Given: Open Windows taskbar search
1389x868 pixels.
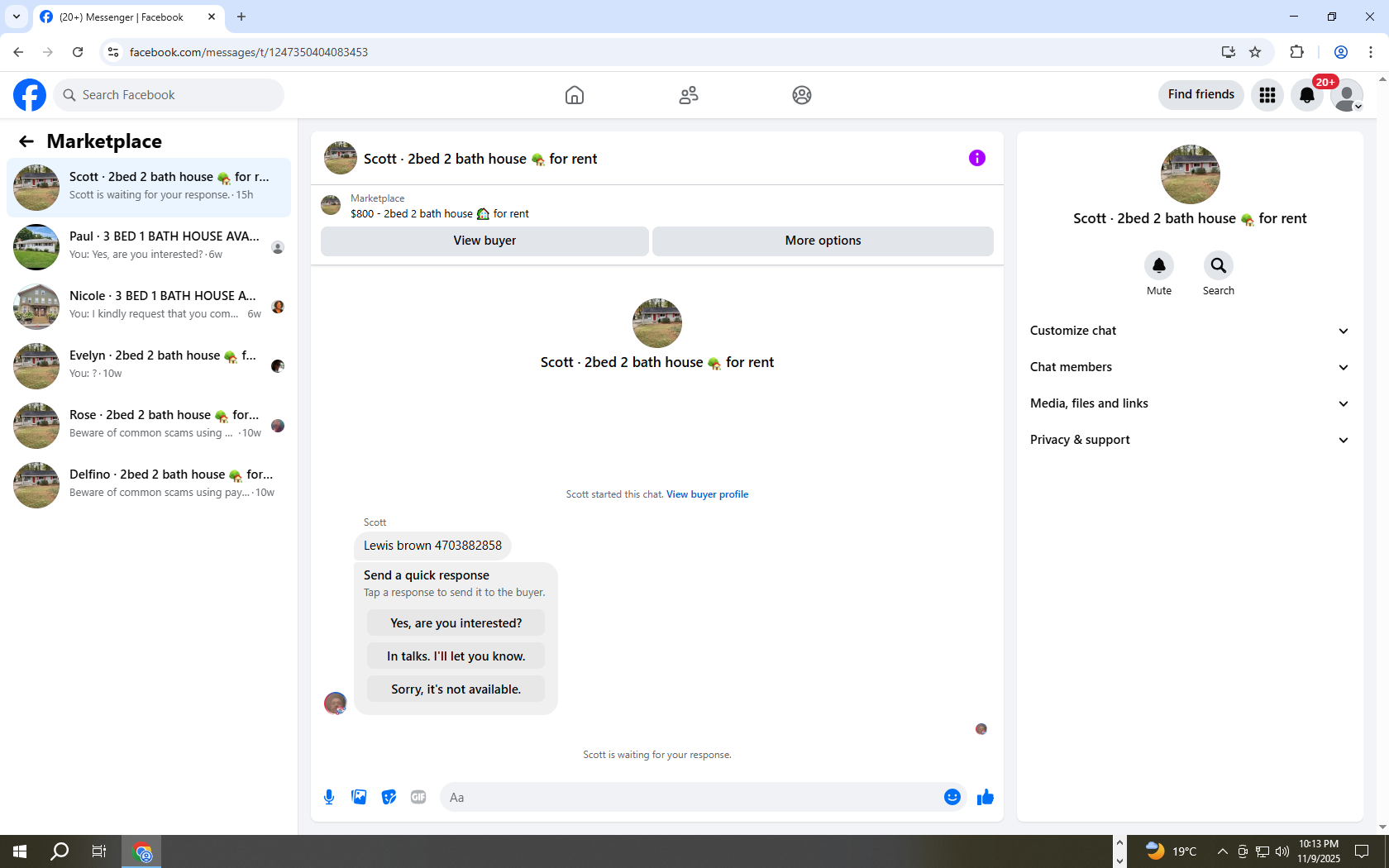Looking at the screenshot, I should point(60,851).
